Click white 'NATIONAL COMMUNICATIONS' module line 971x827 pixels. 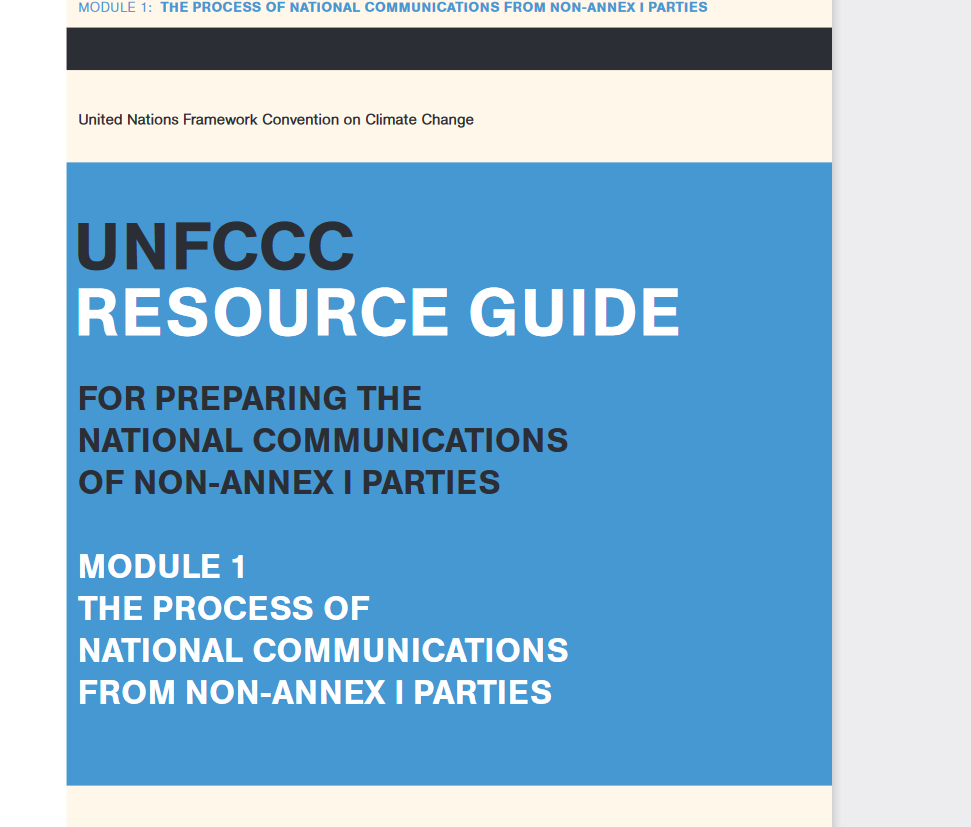click(x=323, y=650)
